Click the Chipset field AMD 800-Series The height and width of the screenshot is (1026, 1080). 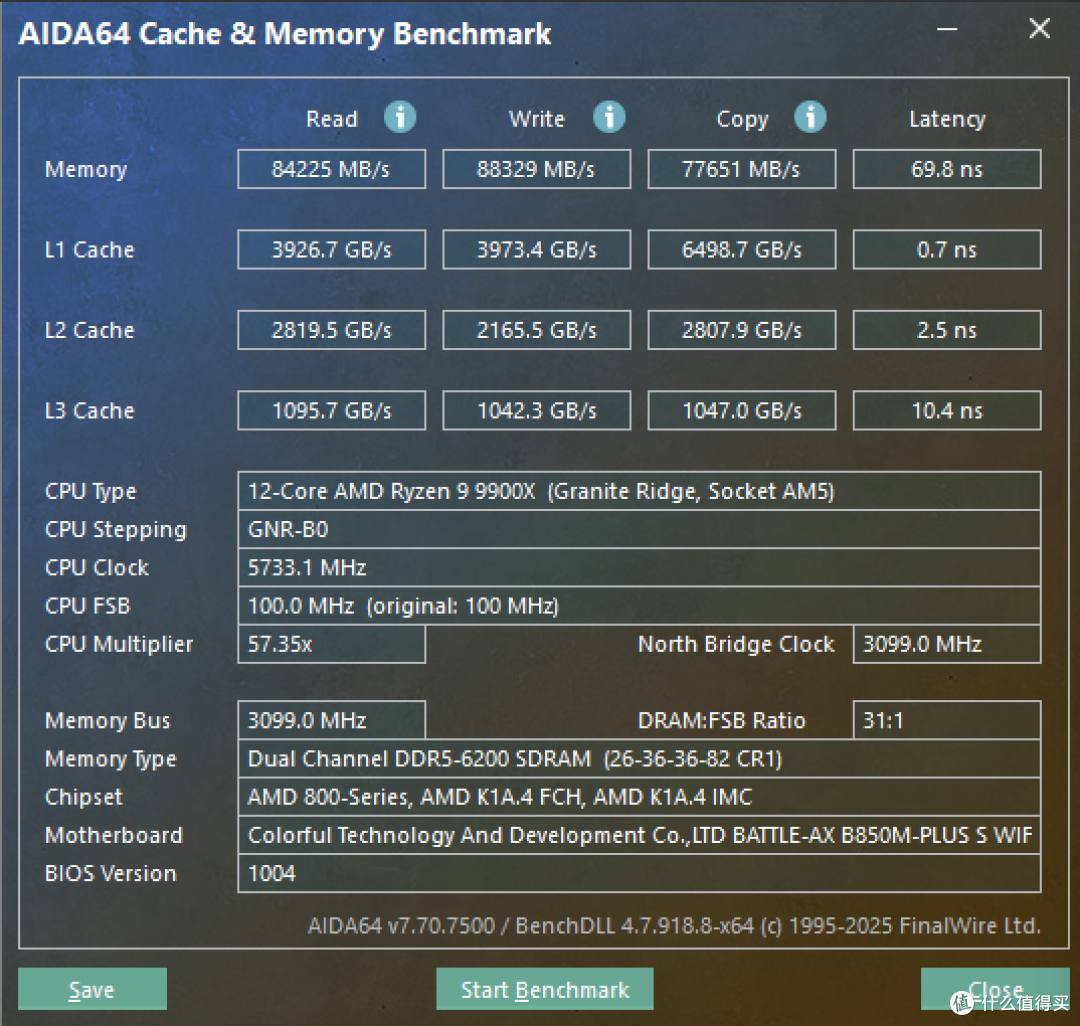639,797
